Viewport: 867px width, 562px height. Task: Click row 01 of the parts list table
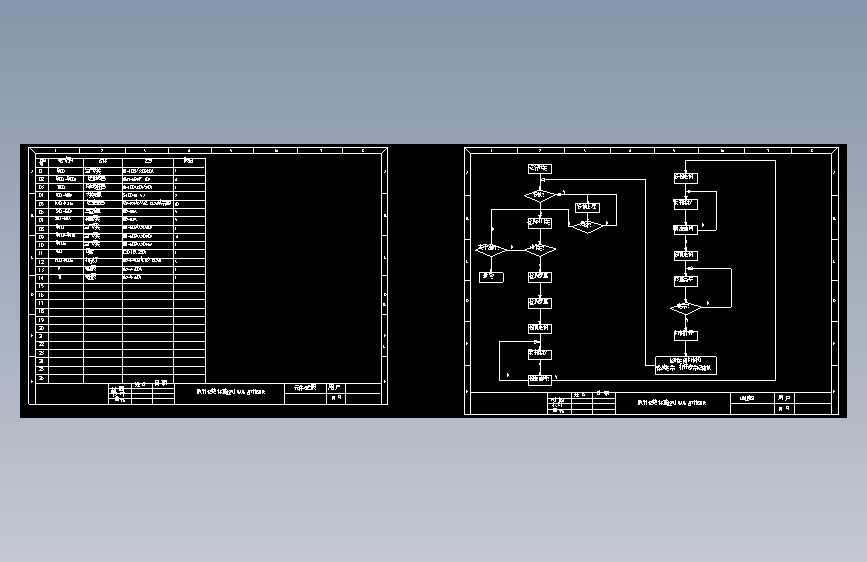(x=121, y=171)
